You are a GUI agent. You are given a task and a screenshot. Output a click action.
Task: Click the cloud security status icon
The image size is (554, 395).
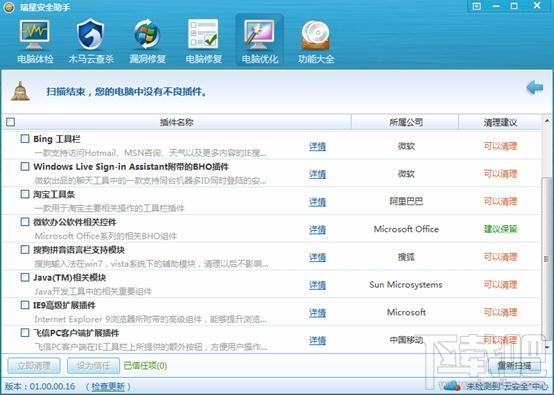pos(452,386)
